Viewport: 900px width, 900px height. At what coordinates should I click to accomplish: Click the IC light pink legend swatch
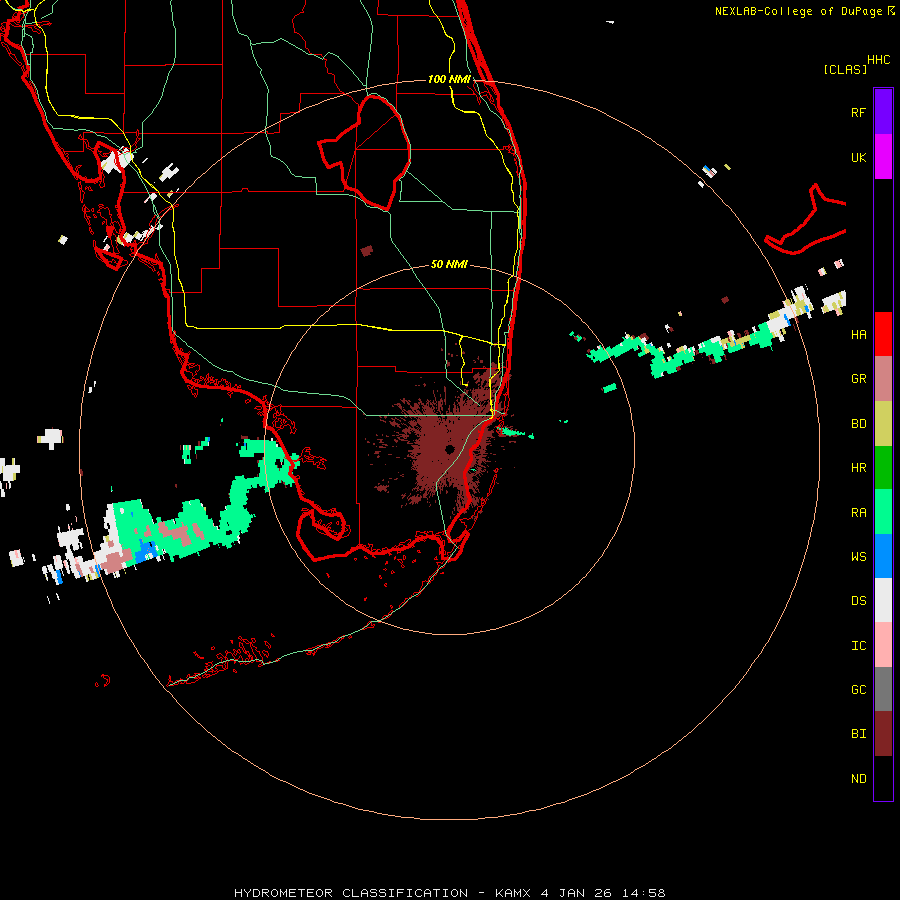tap(883, 645)
